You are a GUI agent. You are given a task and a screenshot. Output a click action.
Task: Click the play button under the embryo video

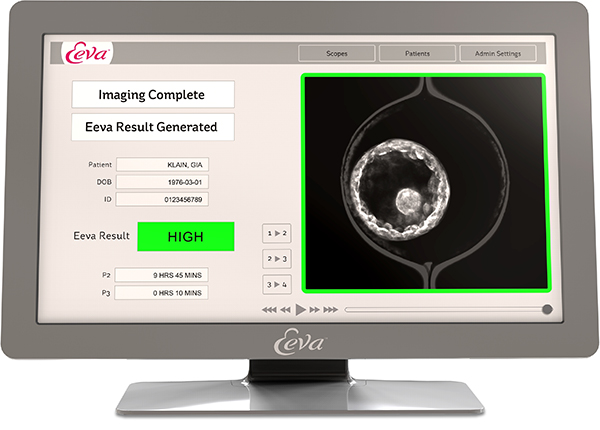(300, 310)
